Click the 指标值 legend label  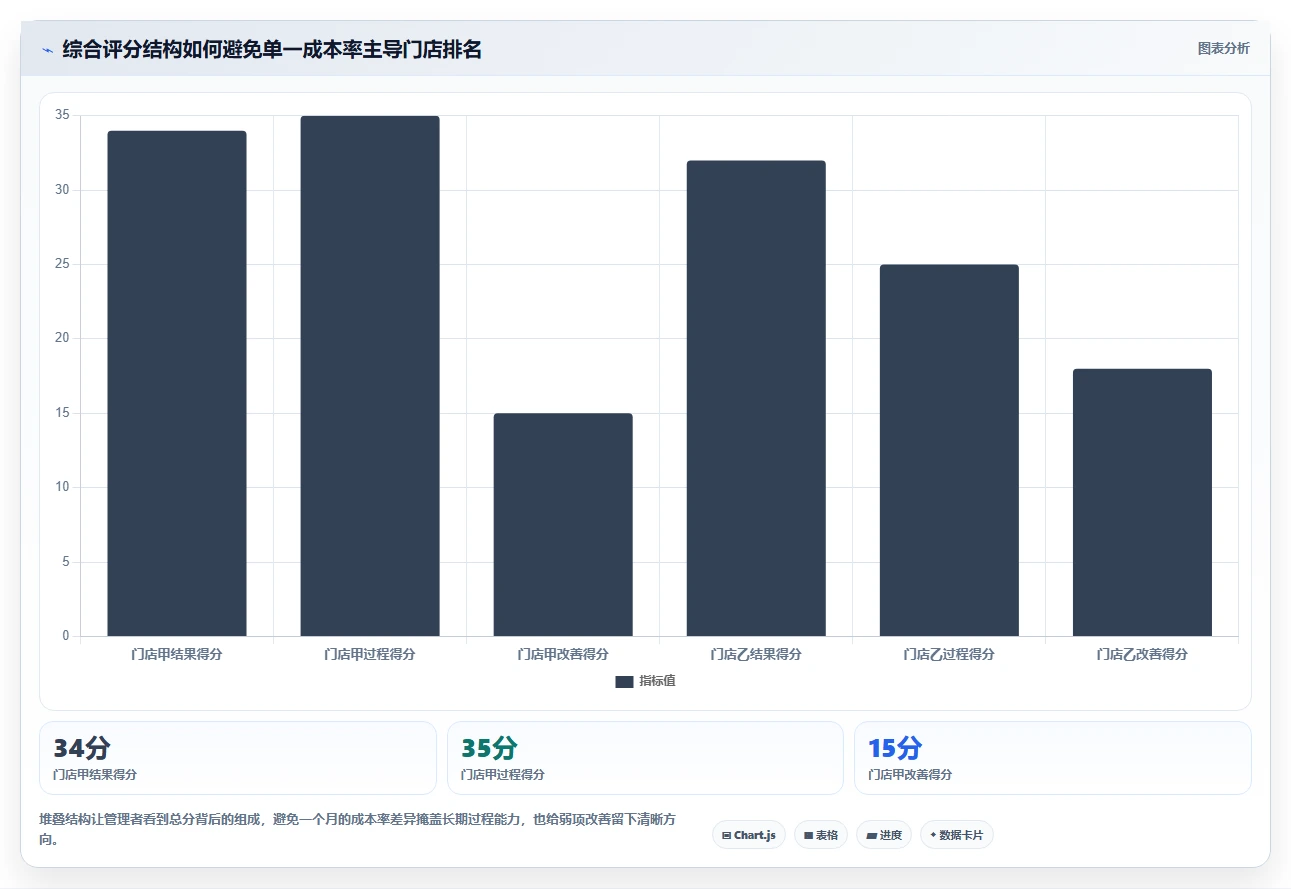click(x=657, y=681)
